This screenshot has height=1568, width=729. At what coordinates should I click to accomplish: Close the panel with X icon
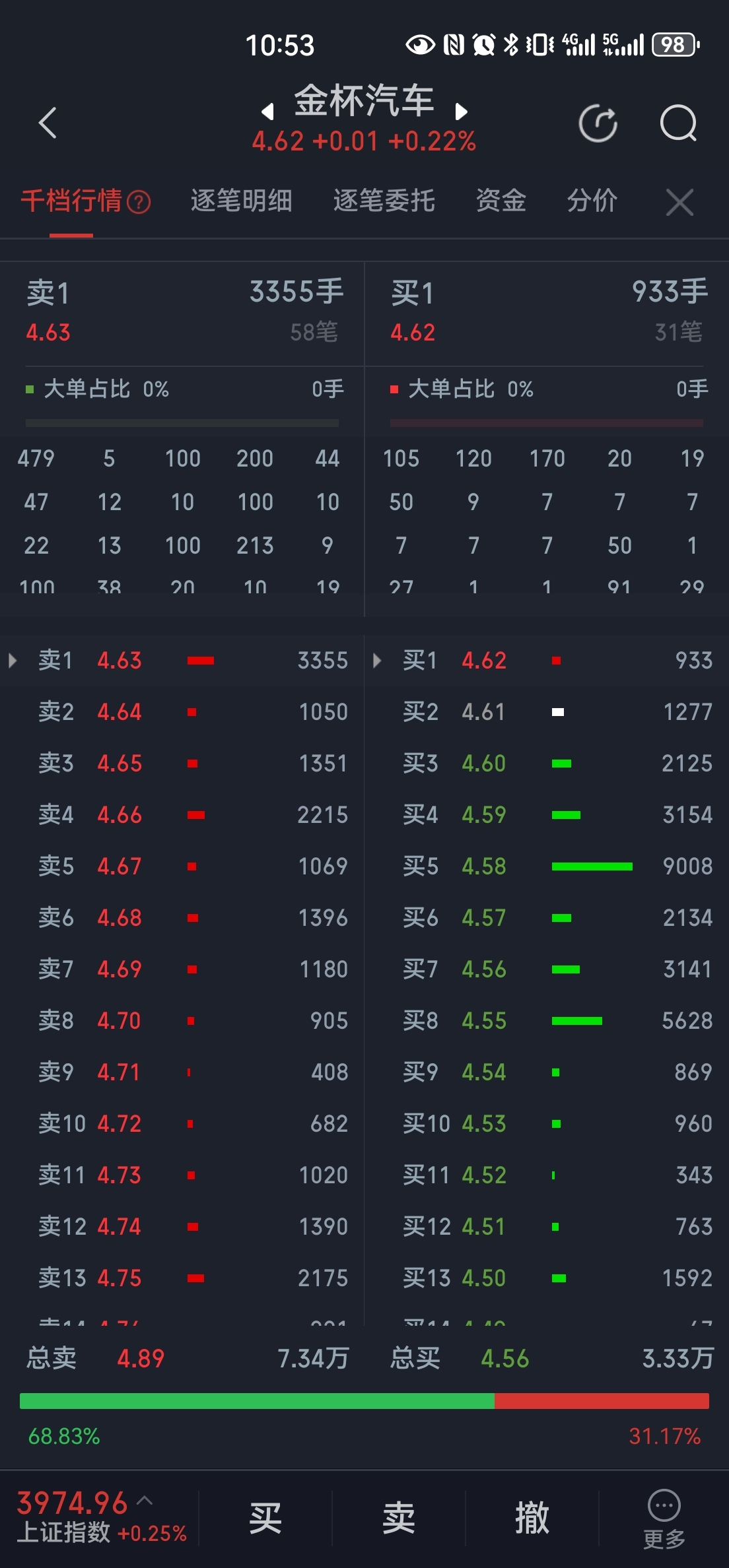click(x=679, y=202)
